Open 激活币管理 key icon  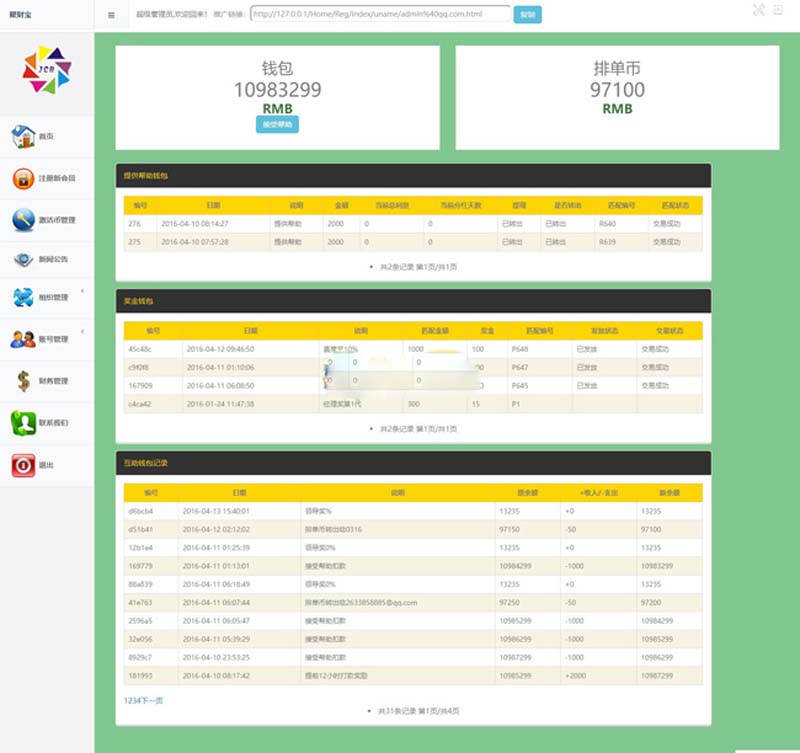(x=22, y=219)
